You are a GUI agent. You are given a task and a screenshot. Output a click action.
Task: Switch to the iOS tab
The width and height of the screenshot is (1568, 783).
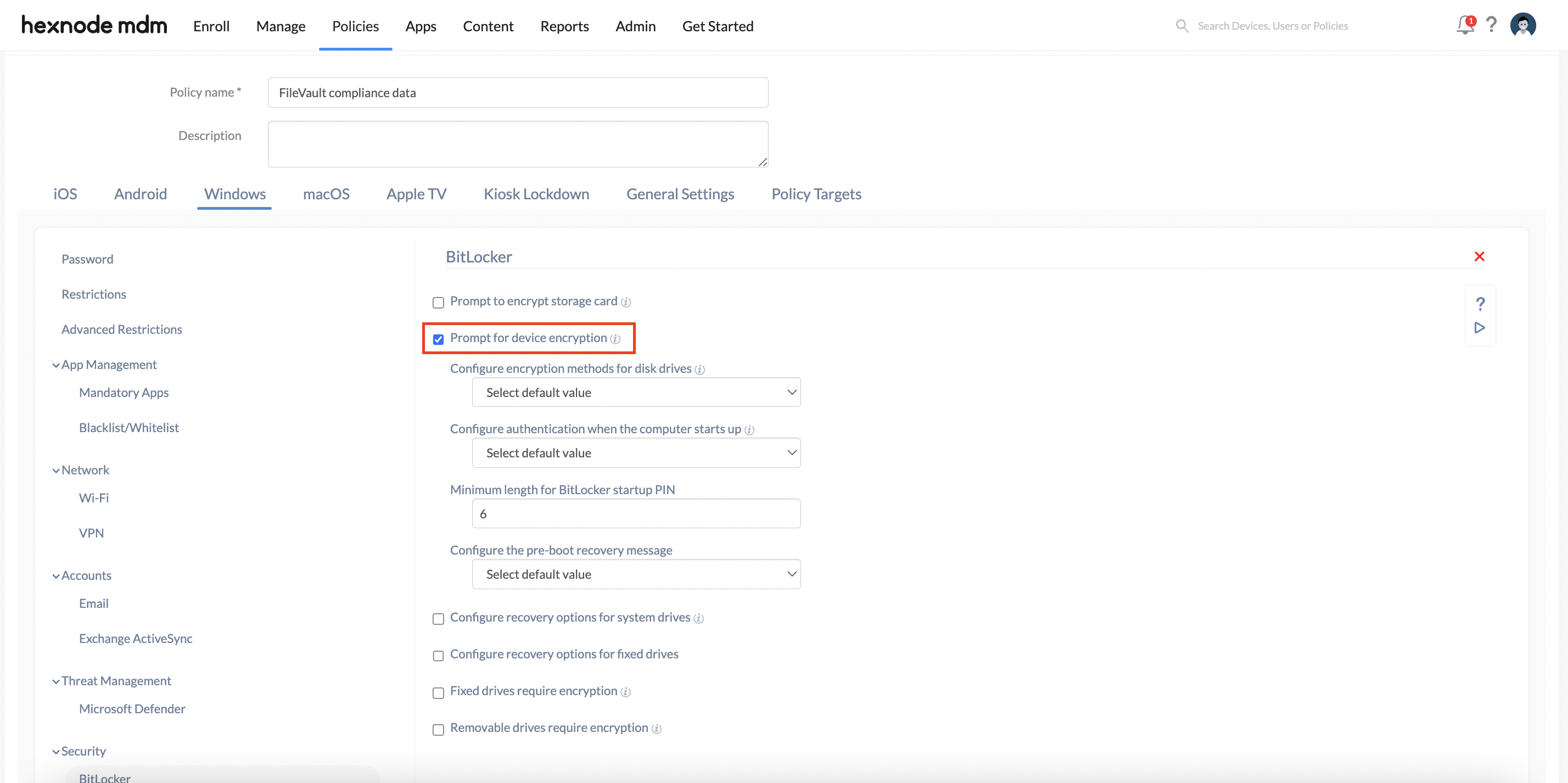(x=65, y=194)
